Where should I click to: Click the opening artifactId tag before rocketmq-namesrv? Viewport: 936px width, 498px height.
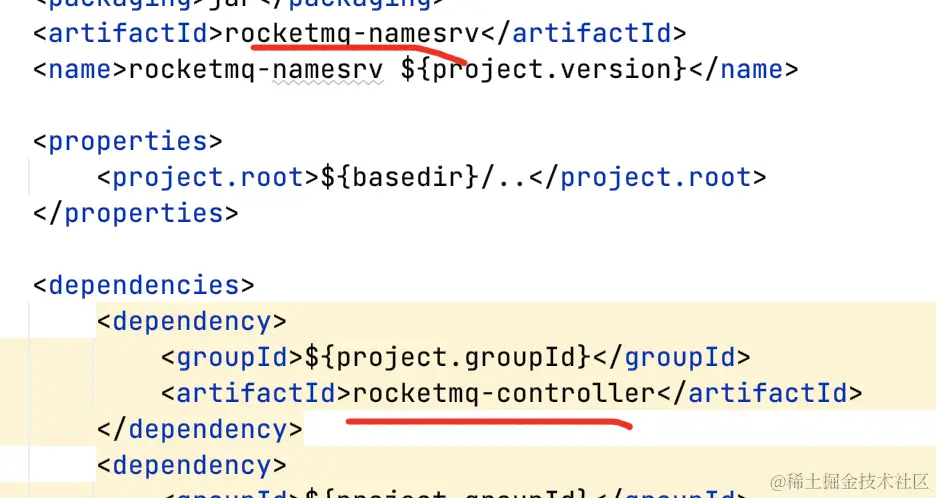coord(128,33)
